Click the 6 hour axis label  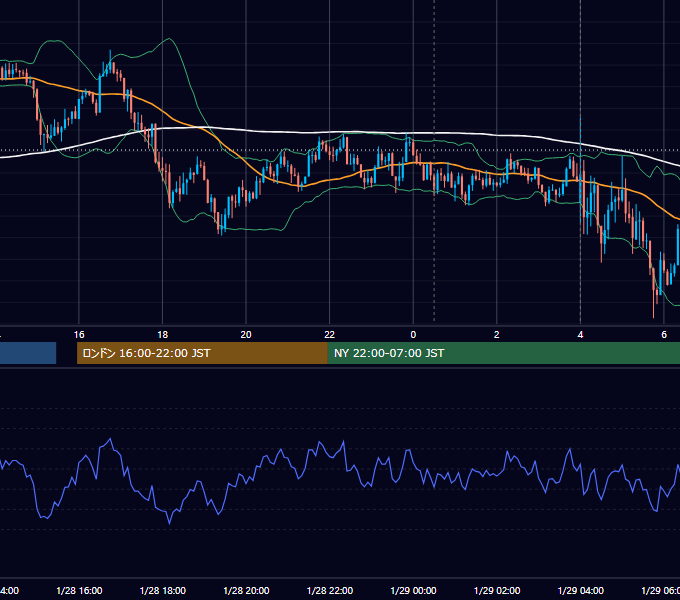(664, 335)
